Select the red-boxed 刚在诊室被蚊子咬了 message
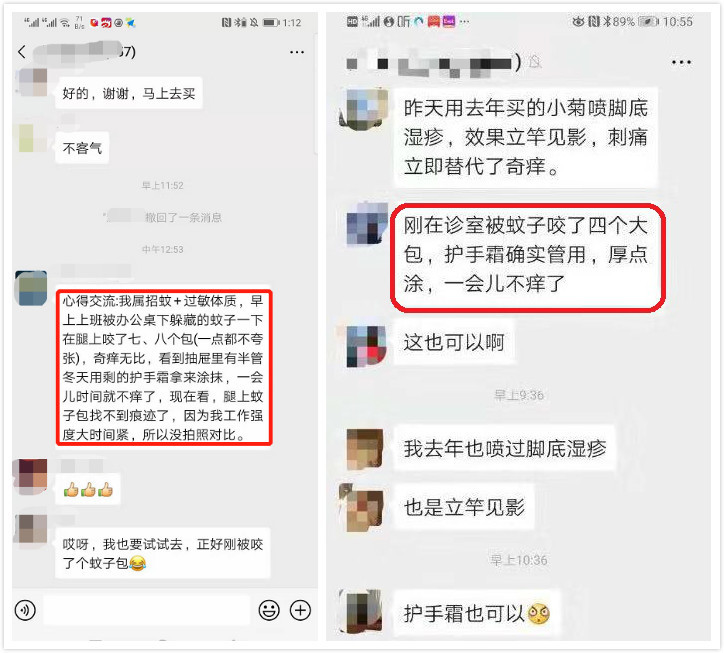 point(528,257)
